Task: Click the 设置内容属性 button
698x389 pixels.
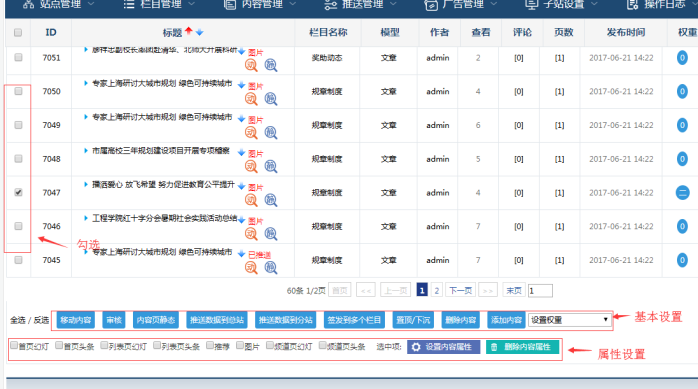Action: coord(443,347)
